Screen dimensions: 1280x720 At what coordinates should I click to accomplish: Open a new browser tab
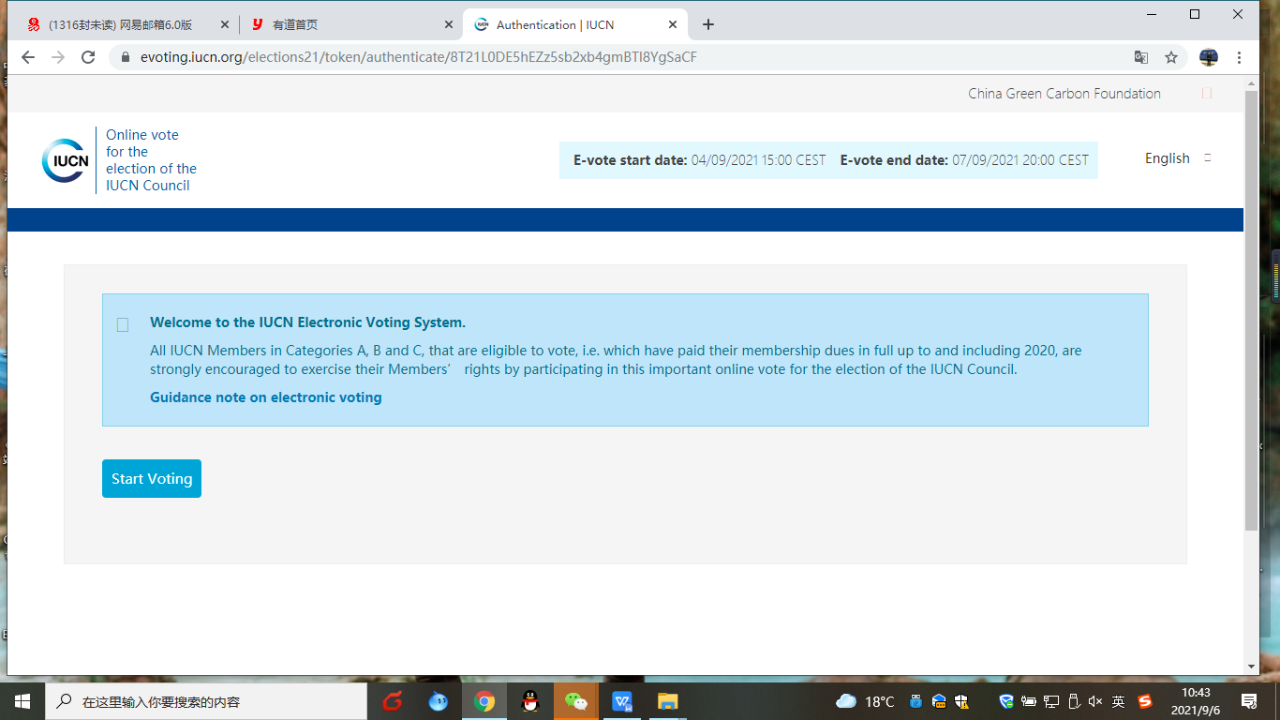(x=708, y=25)
